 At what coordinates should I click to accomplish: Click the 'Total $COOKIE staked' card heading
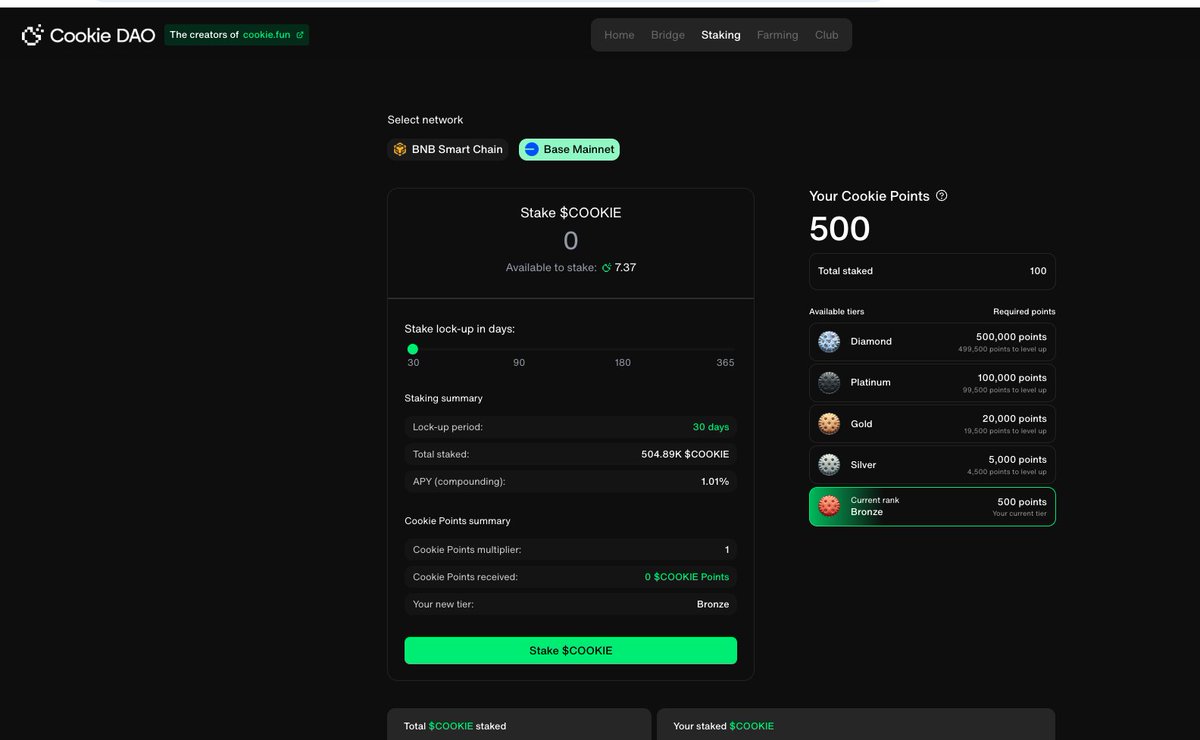[x=455, y=726]
